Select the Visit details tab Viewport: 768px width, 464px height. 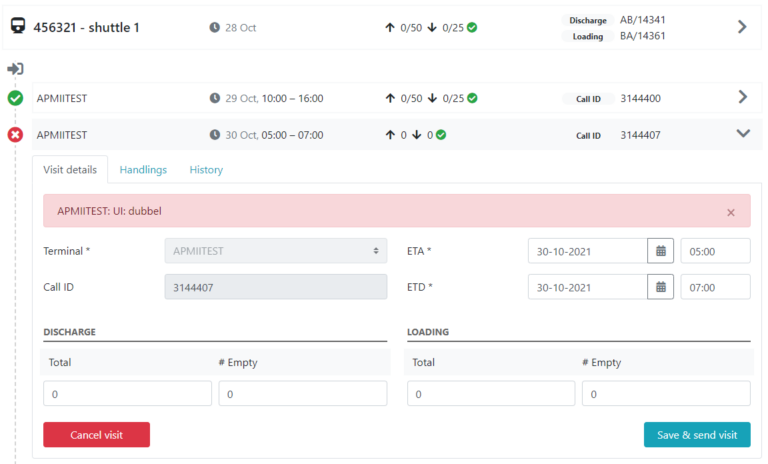[70, 170]
